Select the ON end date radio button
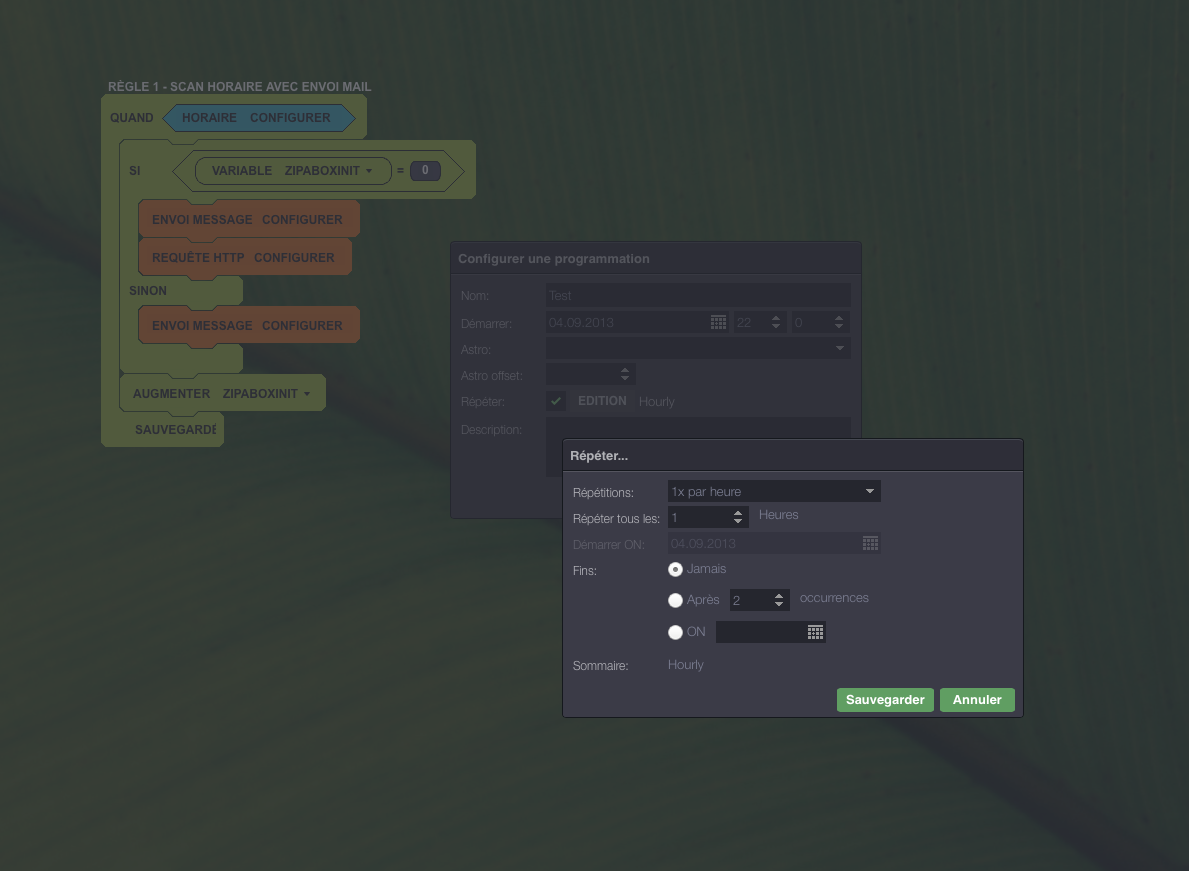1189x871 pixels. click(675, 632)
